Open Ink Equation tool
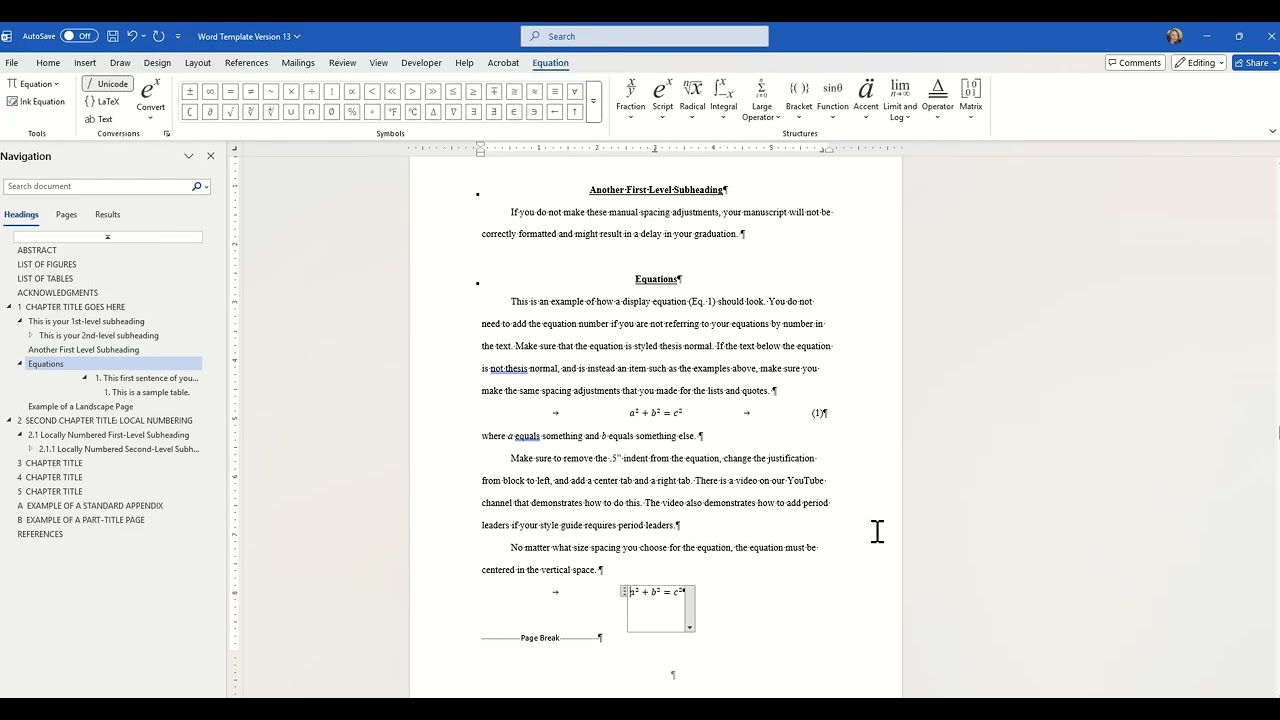 (x=36, y=101)
